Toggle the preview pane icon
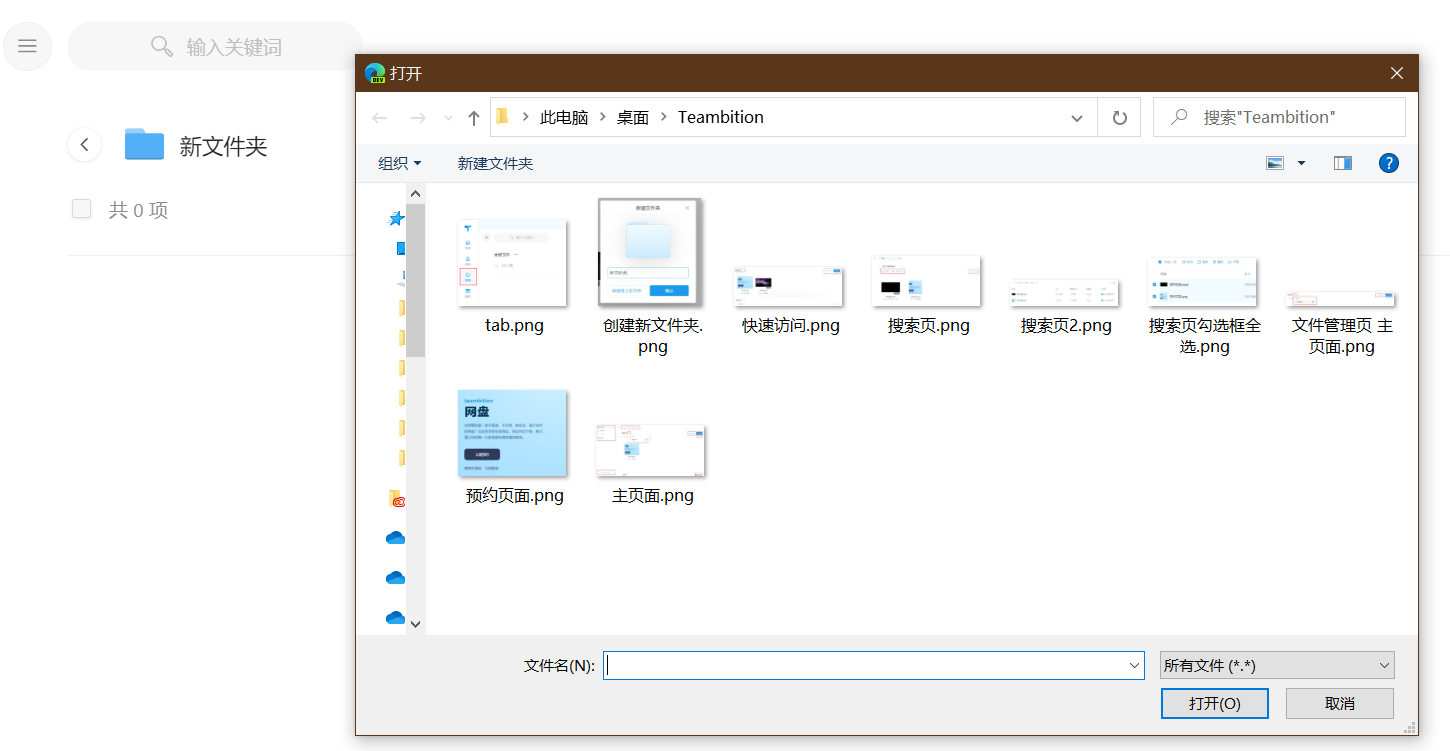 pos(1342,163)
